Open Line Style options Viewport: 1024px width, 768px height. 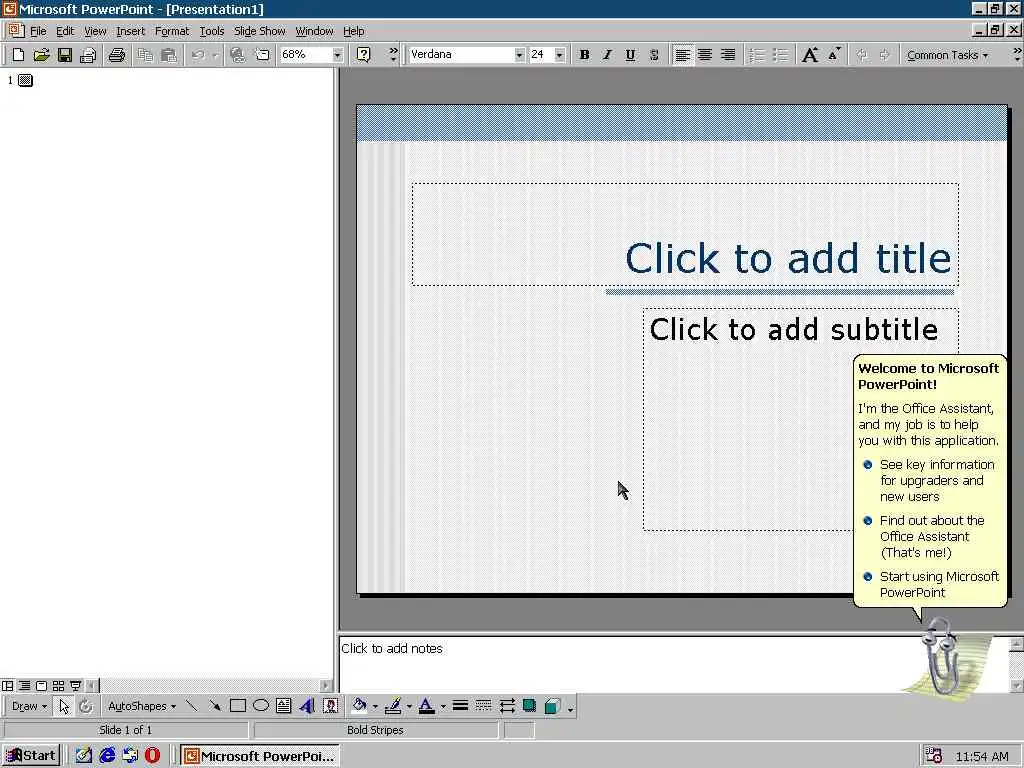coord(460,706)
